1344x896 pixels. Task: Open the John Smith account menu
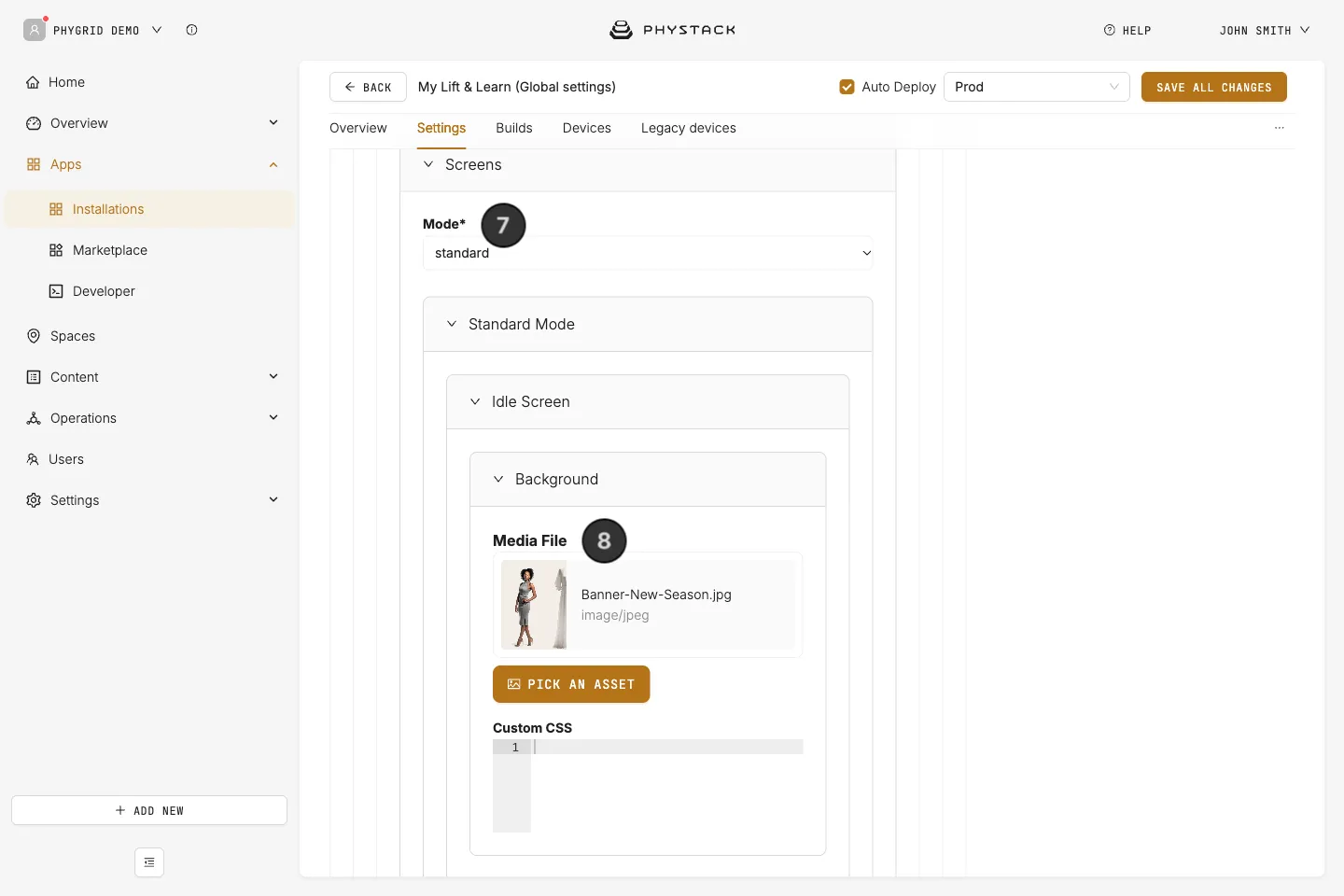coord(1265,30)
